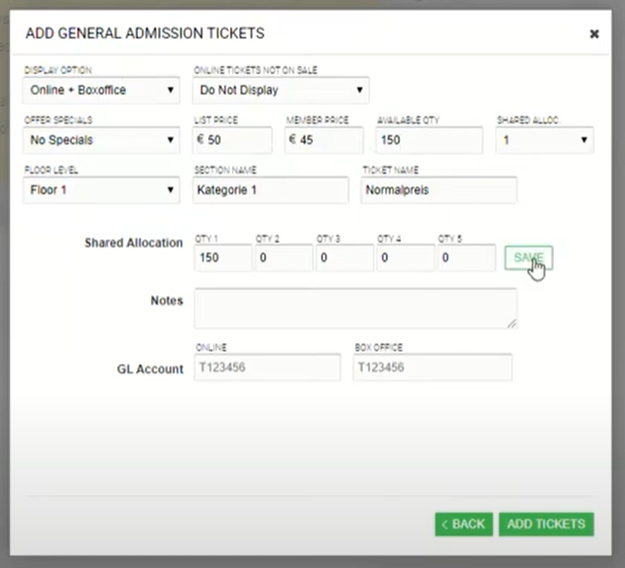625x568 pixels.
Task: Expand Online Tickets Not On Sale dropdown
Action: tap(280, 91)
